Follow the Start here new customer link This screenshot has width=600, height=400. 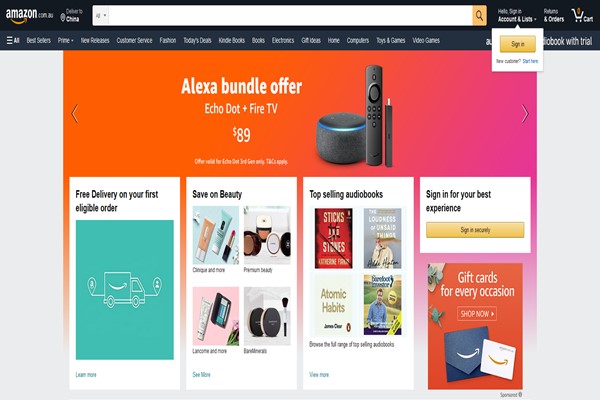tap(530, 61)
